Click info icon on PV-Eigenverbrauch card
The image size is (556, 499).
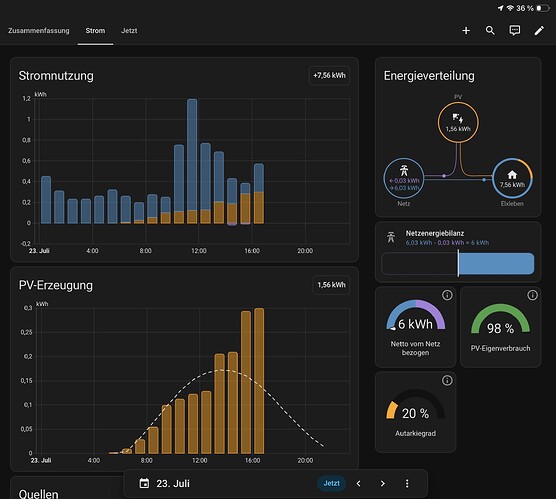[x=532, y=295]
